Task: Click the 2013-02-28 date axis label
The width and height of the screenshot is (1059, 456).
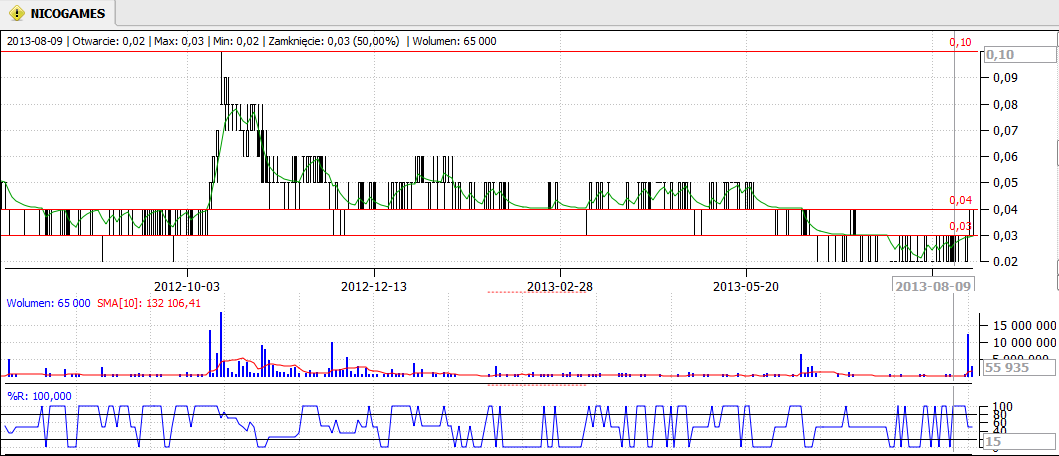Action: tap(559, 286)
